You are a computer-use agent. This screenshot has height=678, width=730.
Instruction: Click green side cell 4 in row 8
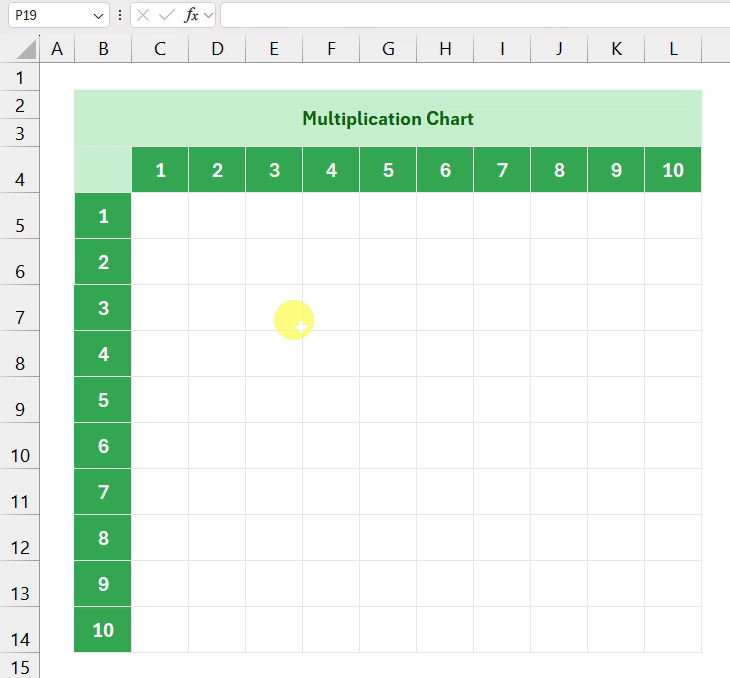103,354
